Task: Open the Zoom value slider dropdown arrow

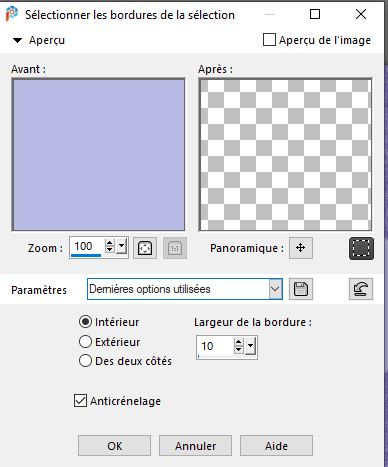Action: pyautogui.click(x=121, y=247)
